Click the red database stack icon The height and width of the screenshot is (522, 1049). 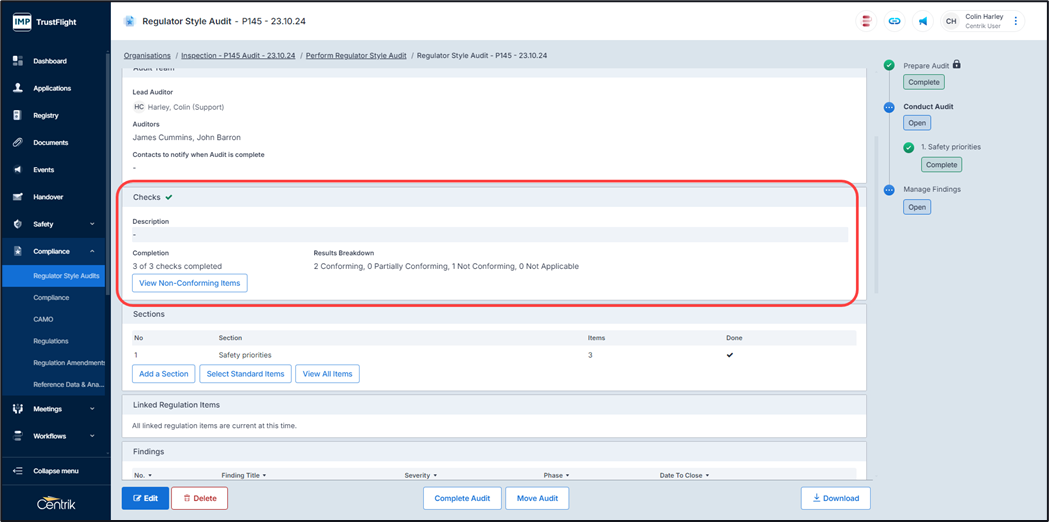[866, 21]
